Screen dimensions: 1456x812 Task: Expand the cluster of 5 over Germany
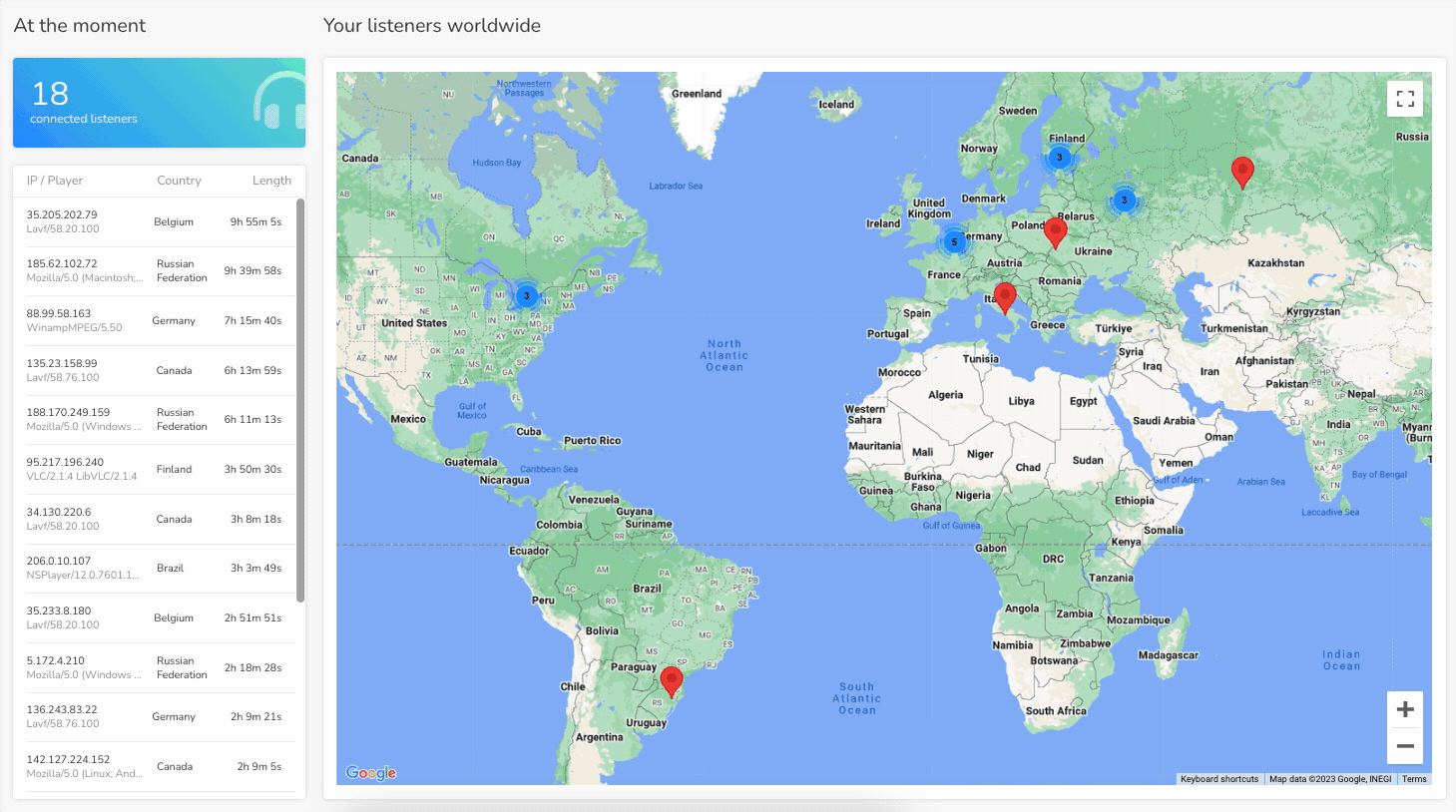click(x=954, y=241)
